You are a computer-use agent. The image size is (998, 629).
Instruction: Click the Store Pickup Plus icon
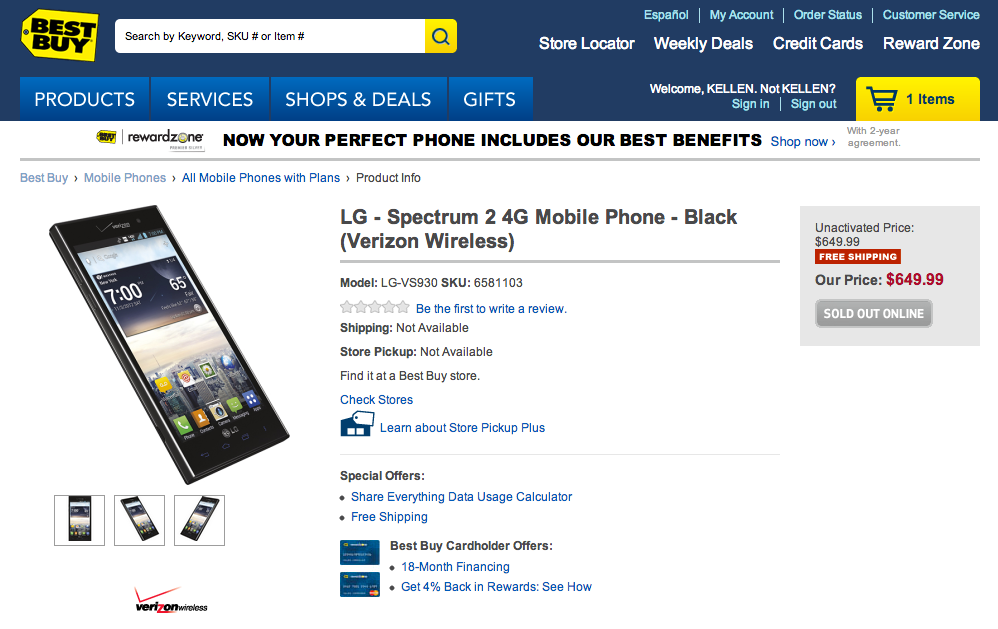357,426
